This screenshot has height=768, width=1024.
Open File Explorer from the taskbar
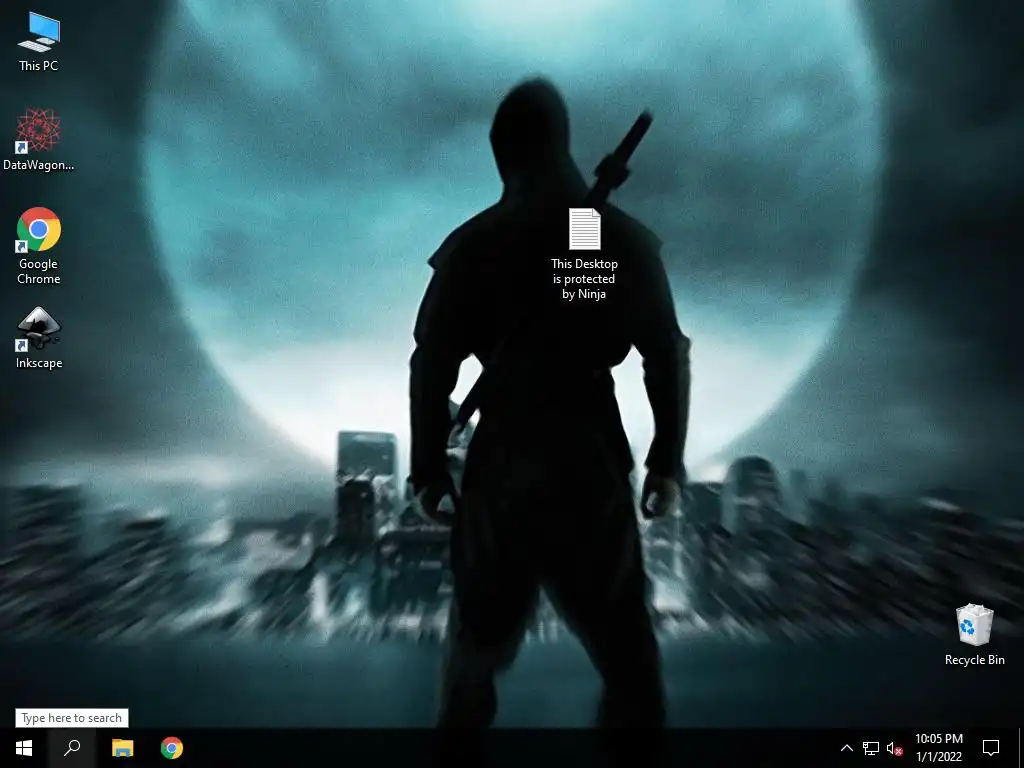pyautogui.click(x=122, y=748)
